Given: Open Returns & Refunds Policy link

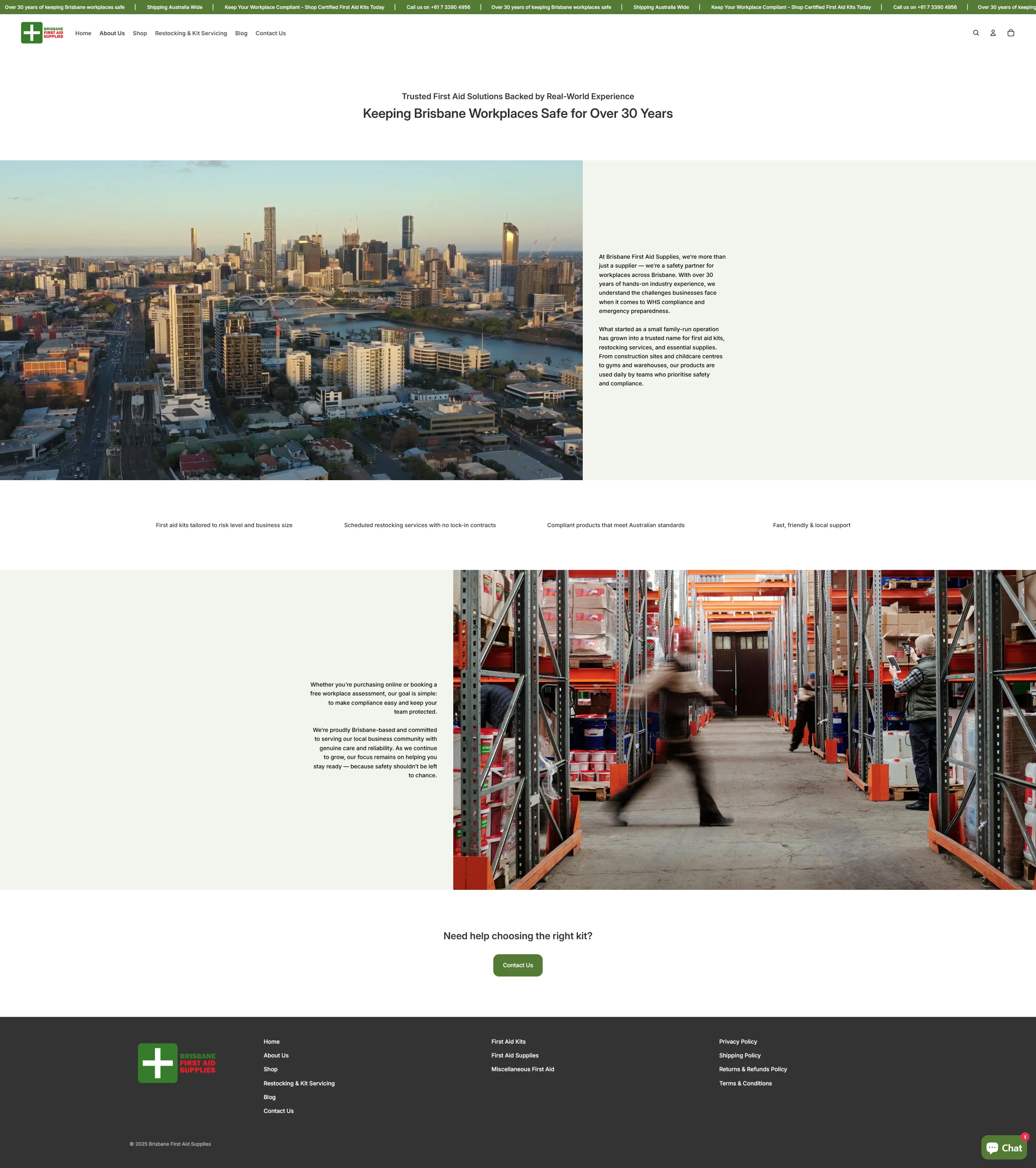Looking at the screenshot, I should click(753, 1069).
